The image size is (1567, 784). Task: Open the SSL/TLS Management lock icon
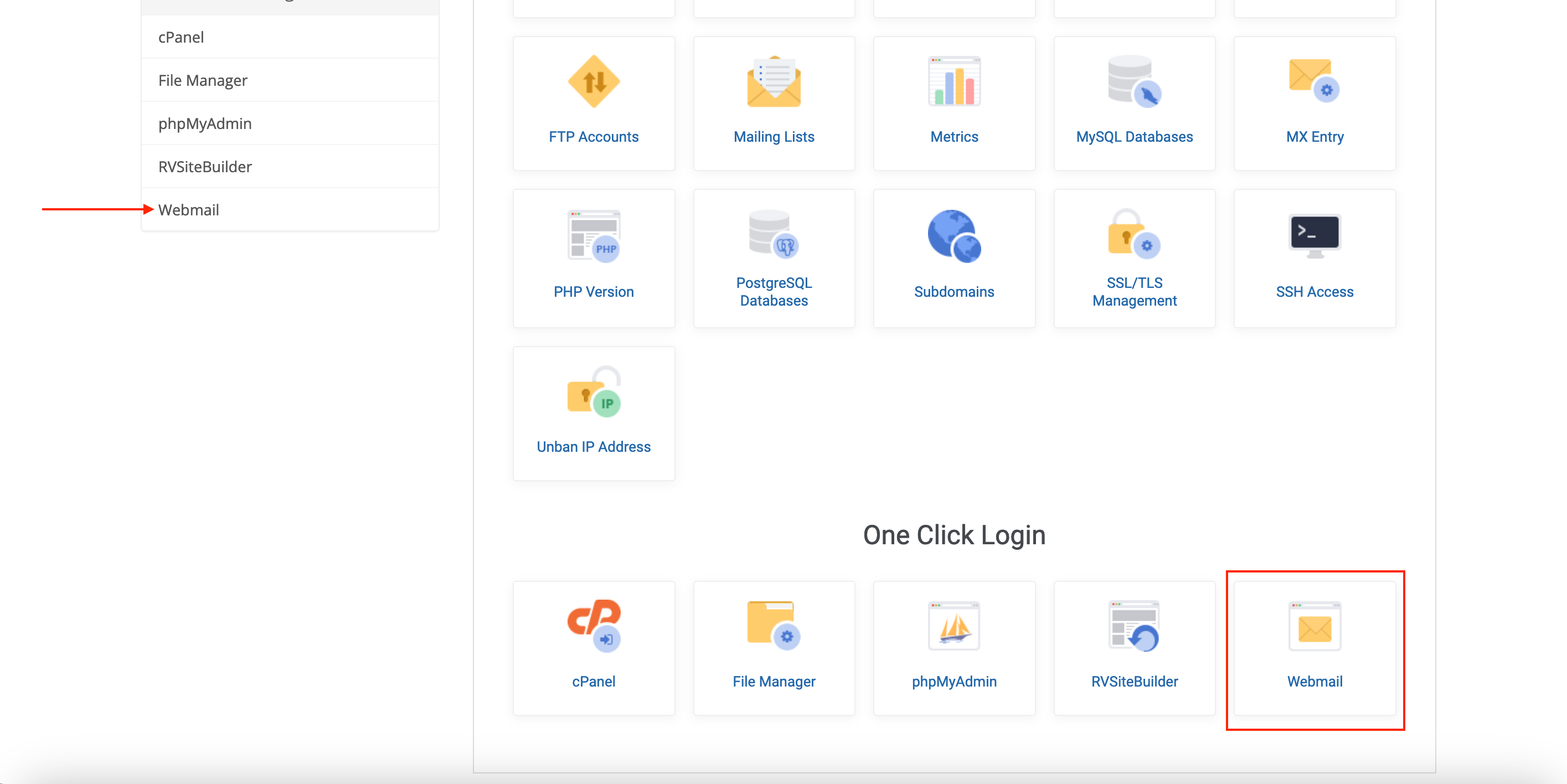[x=1135, y=234]
